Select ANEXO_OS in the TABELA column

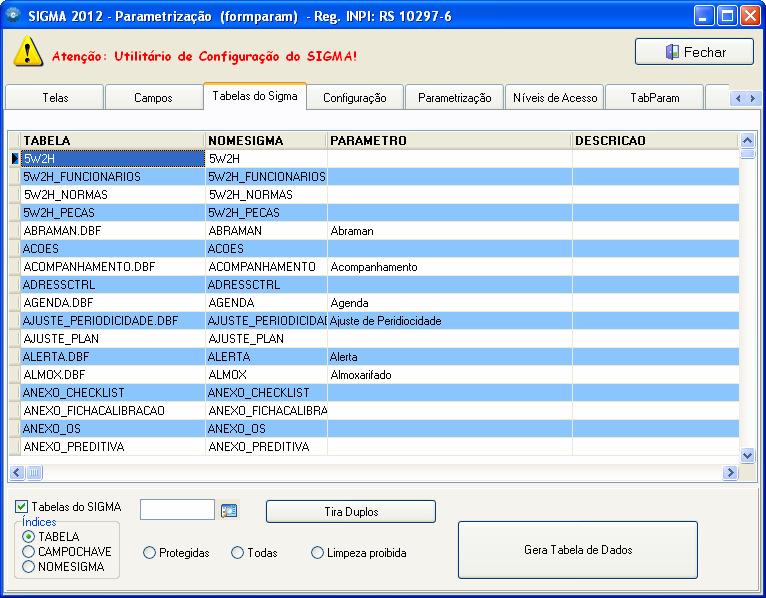tap(113, 429)
